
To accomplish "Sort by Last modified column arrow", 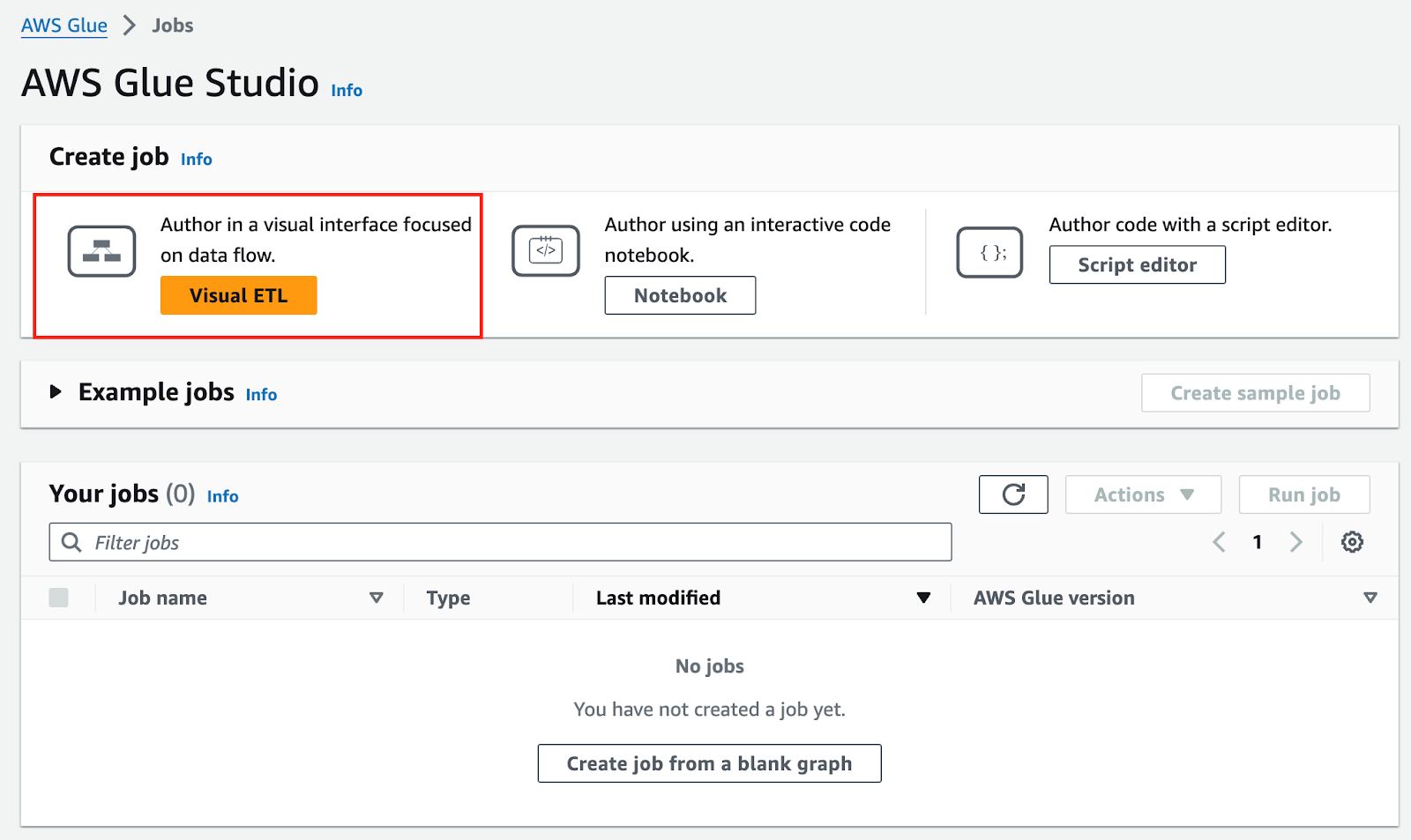I will pyautogui.click(x=923, y=598).
